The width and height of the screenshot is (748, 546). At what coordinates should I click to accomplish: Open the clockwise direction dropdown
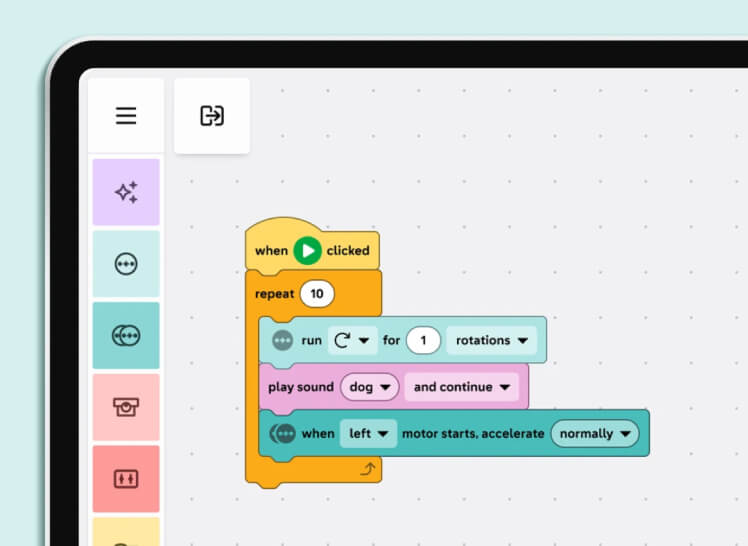click(x=351, y=340)
